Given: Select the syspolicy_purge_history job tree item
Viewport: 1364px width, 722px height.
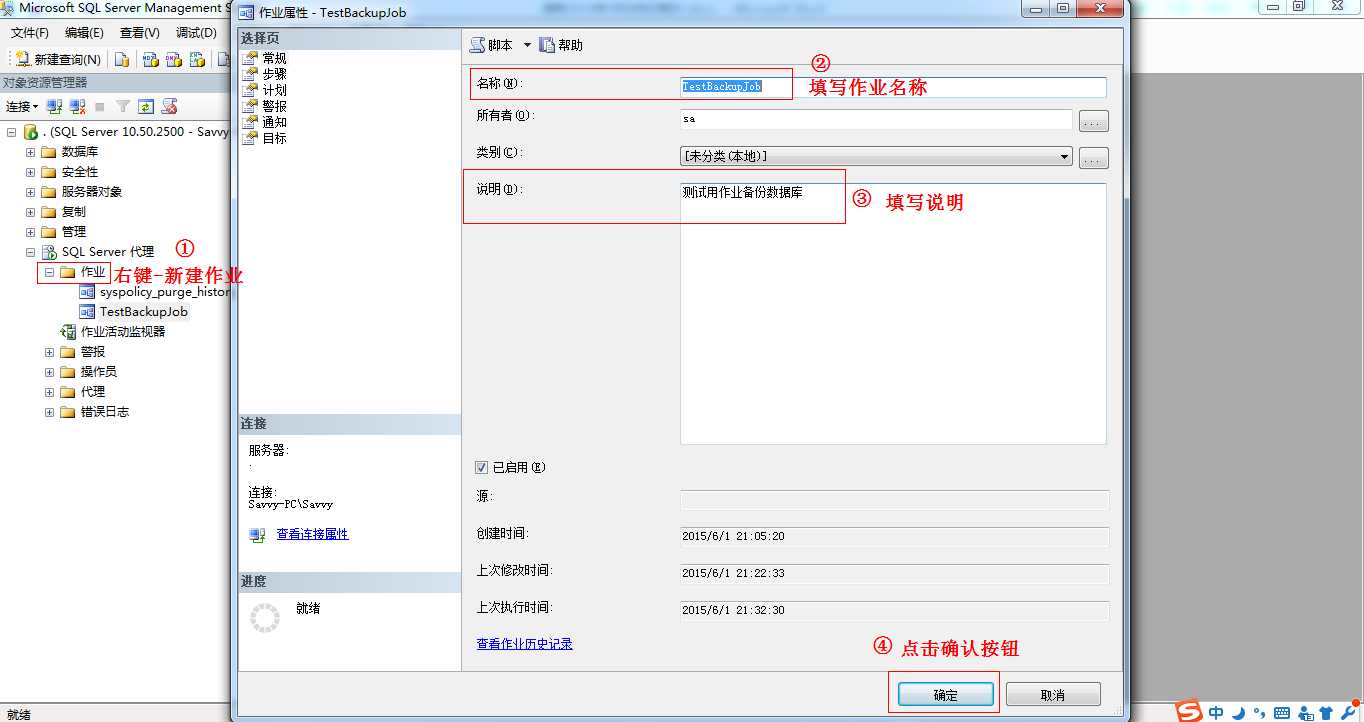Looking at the screenshot, I should coord(164,292).
